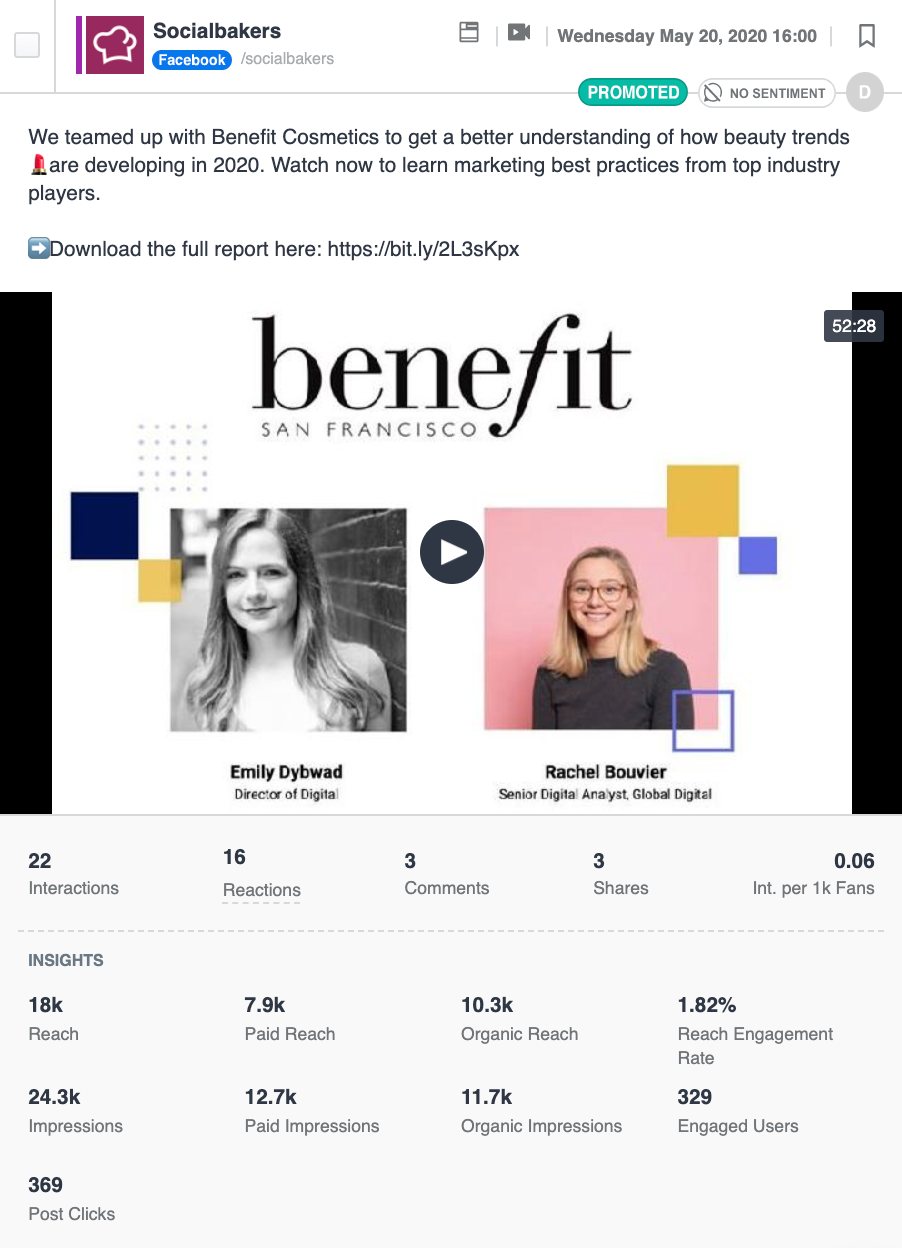Bookmark this post with the bookmark icon
The width and height of the screenshot is (902, 1248).
click(867, 36)
